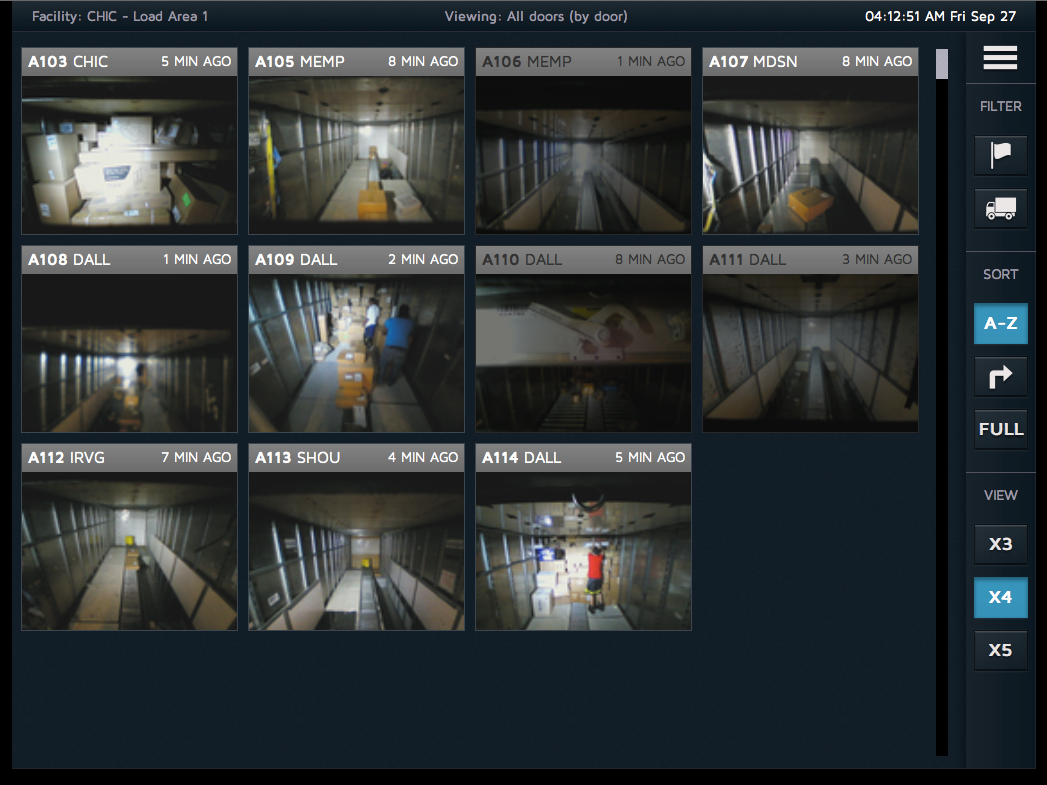Click the 'A113 SHOU' door label
The height and width of the screenshot is (785, 1047).
[298, 458]
